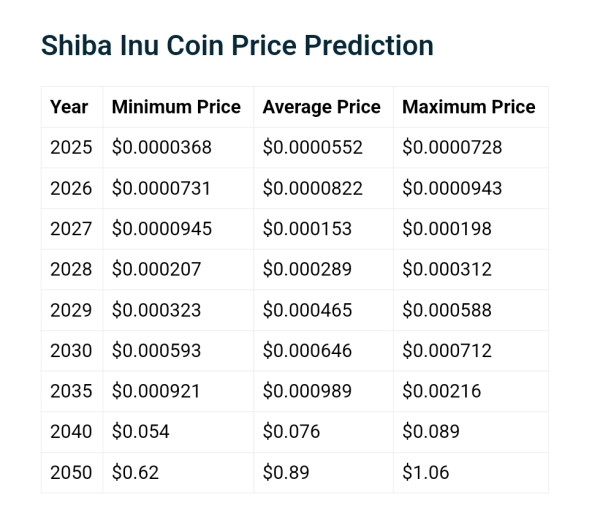Viewport: 600px width, 520px height.
Task: Select the 2025 year cell
Action: pos(71,148)
